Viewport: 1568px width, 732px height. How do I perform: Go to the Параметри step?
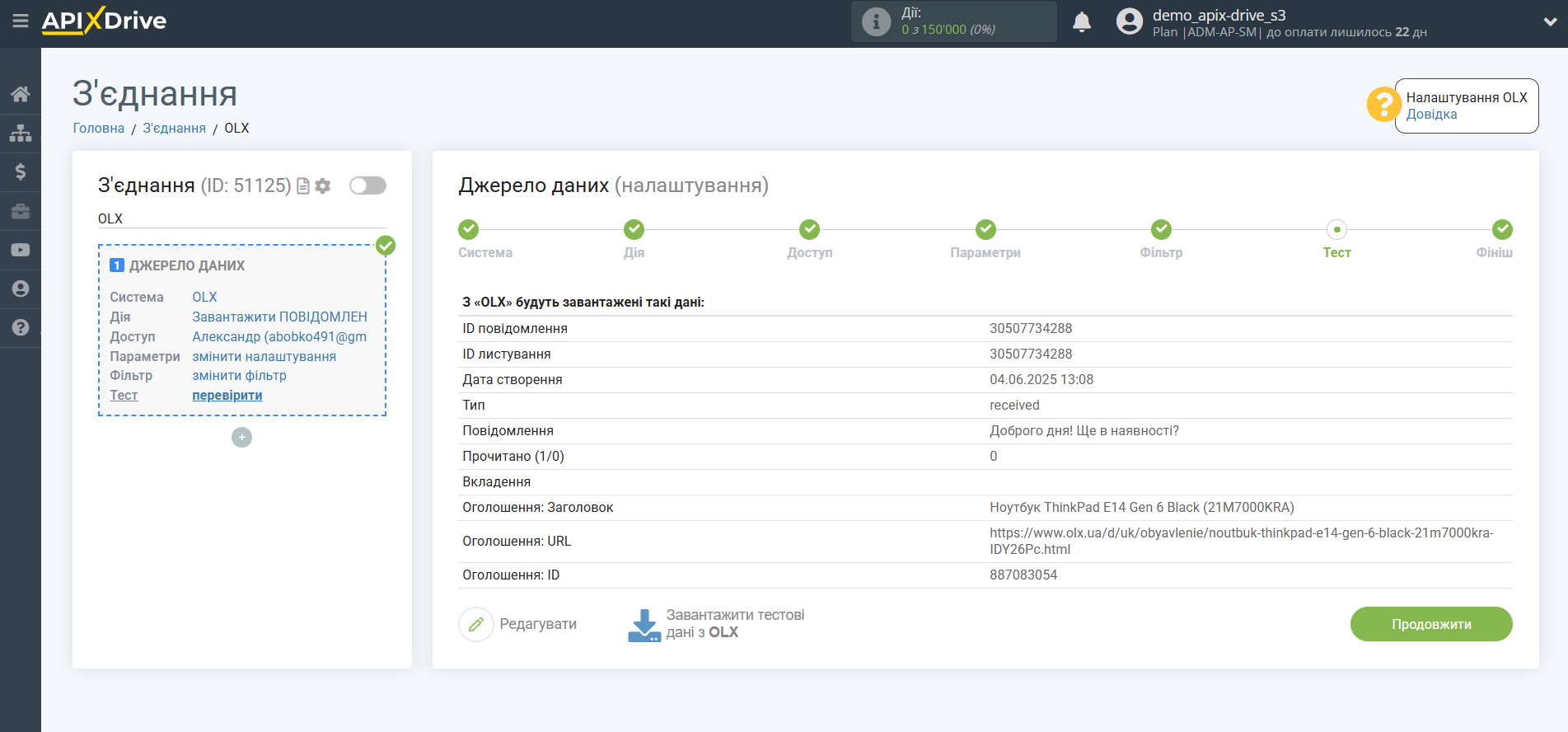(x=985, y=229)
